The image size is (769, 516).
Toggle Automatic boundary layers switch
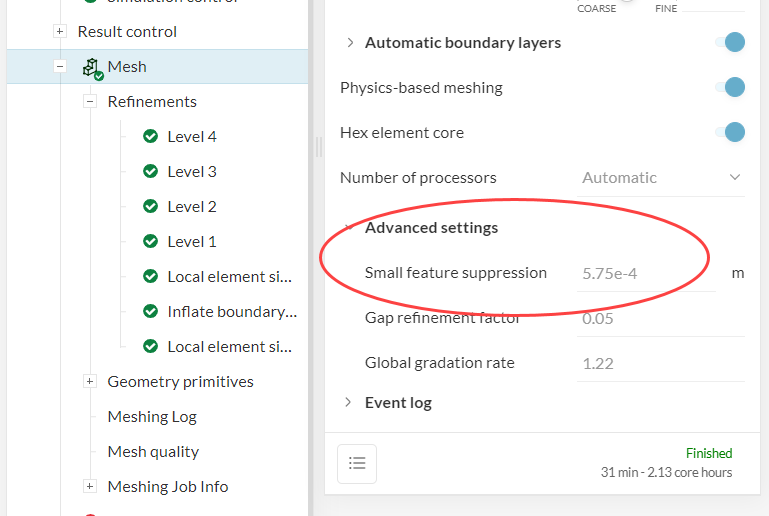point(731,42)
